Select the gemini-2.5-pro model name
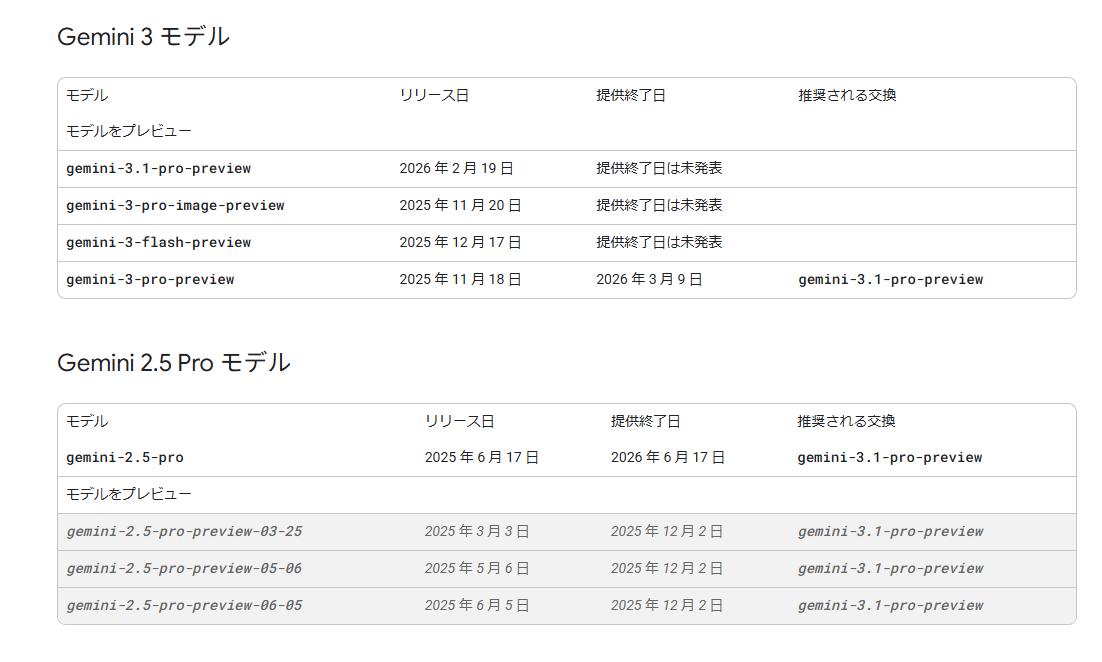 click(x=125, y=457)
